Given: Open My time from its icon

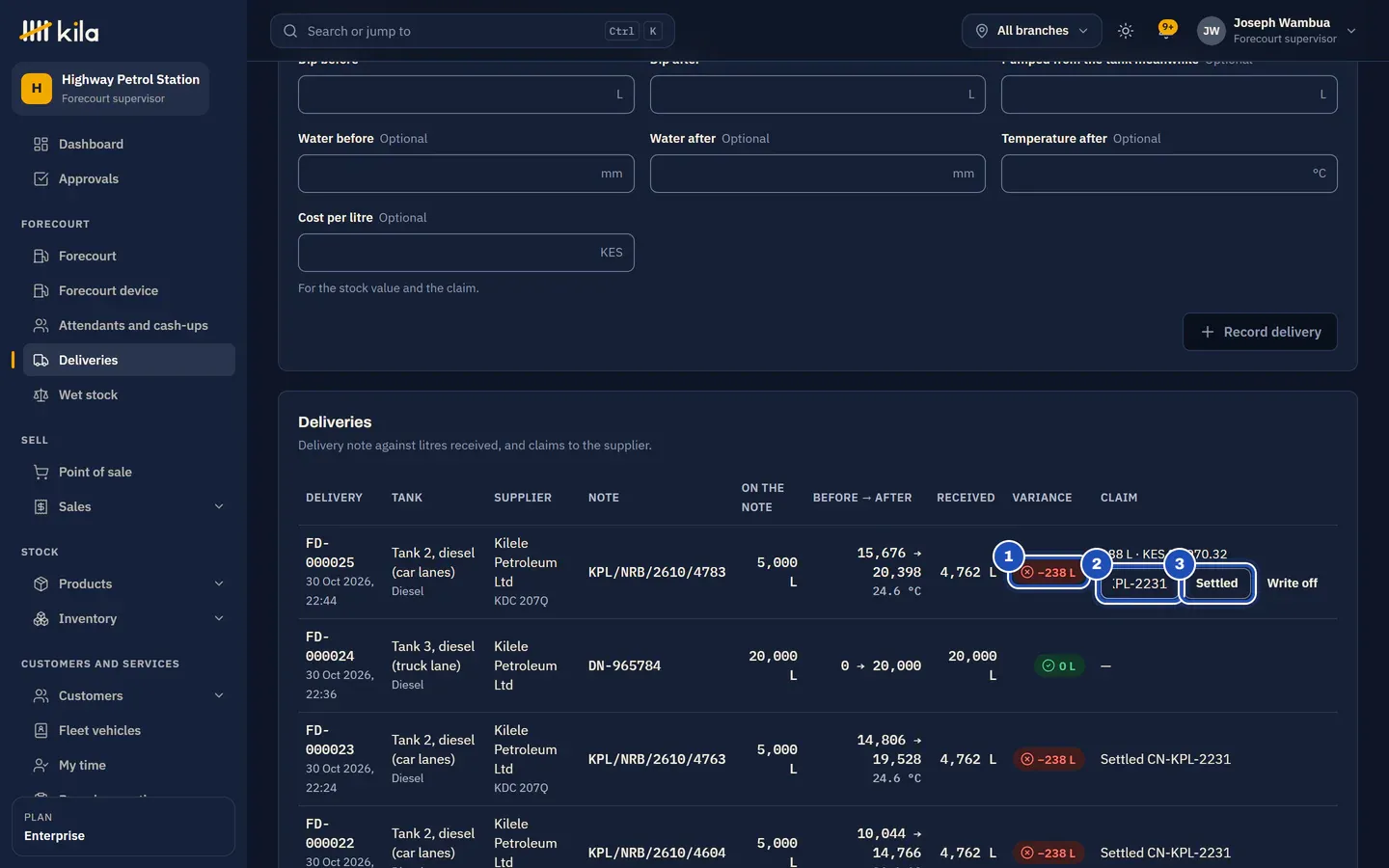Looking at the screenshot, I should (x=41, y=766).
